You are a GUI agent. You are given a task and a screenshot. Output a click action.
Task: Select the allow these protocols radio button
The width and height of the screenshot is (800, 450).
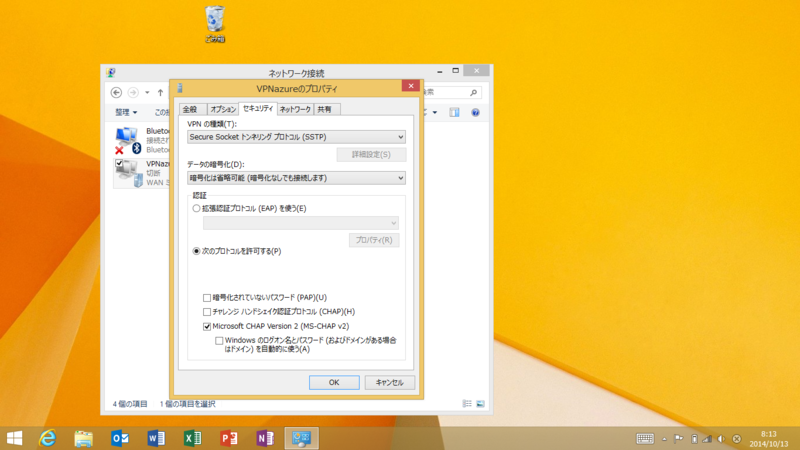point(196,251)
